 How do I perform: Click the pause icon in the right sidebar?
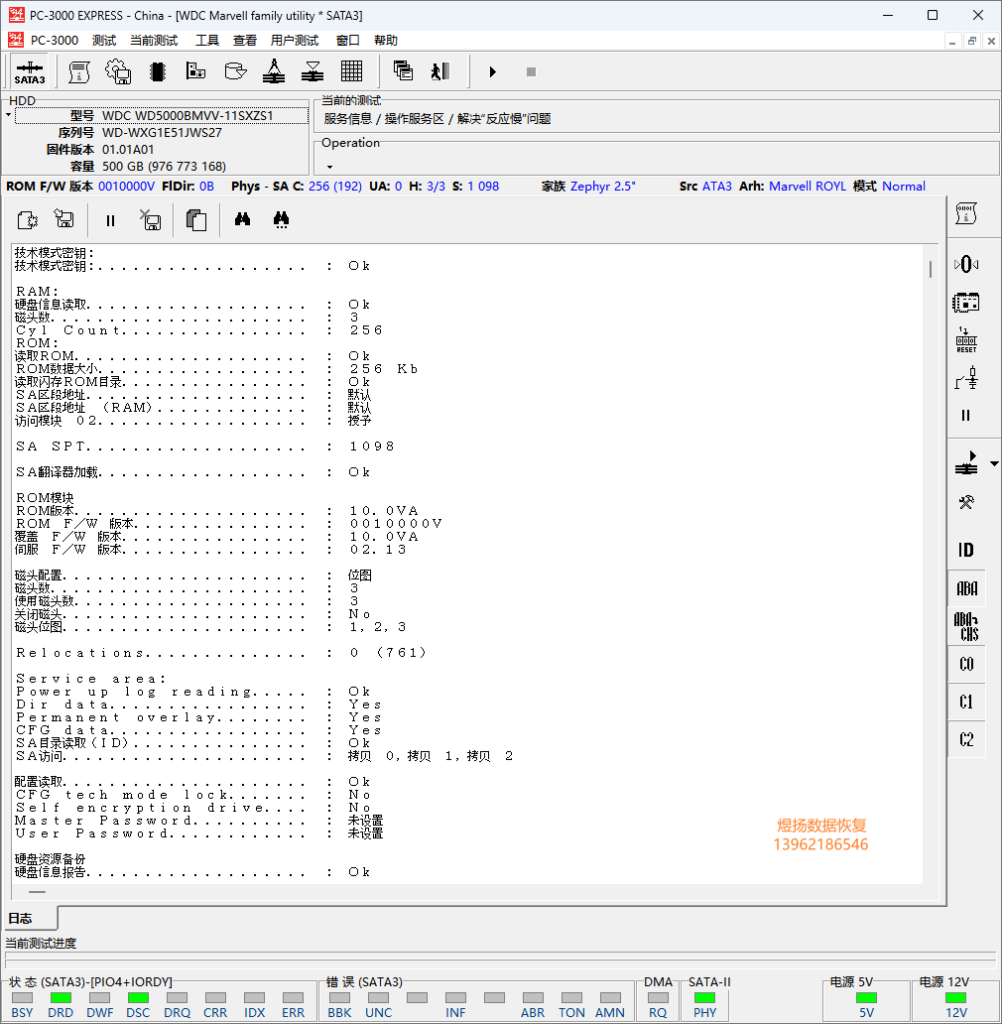[966, 415]
